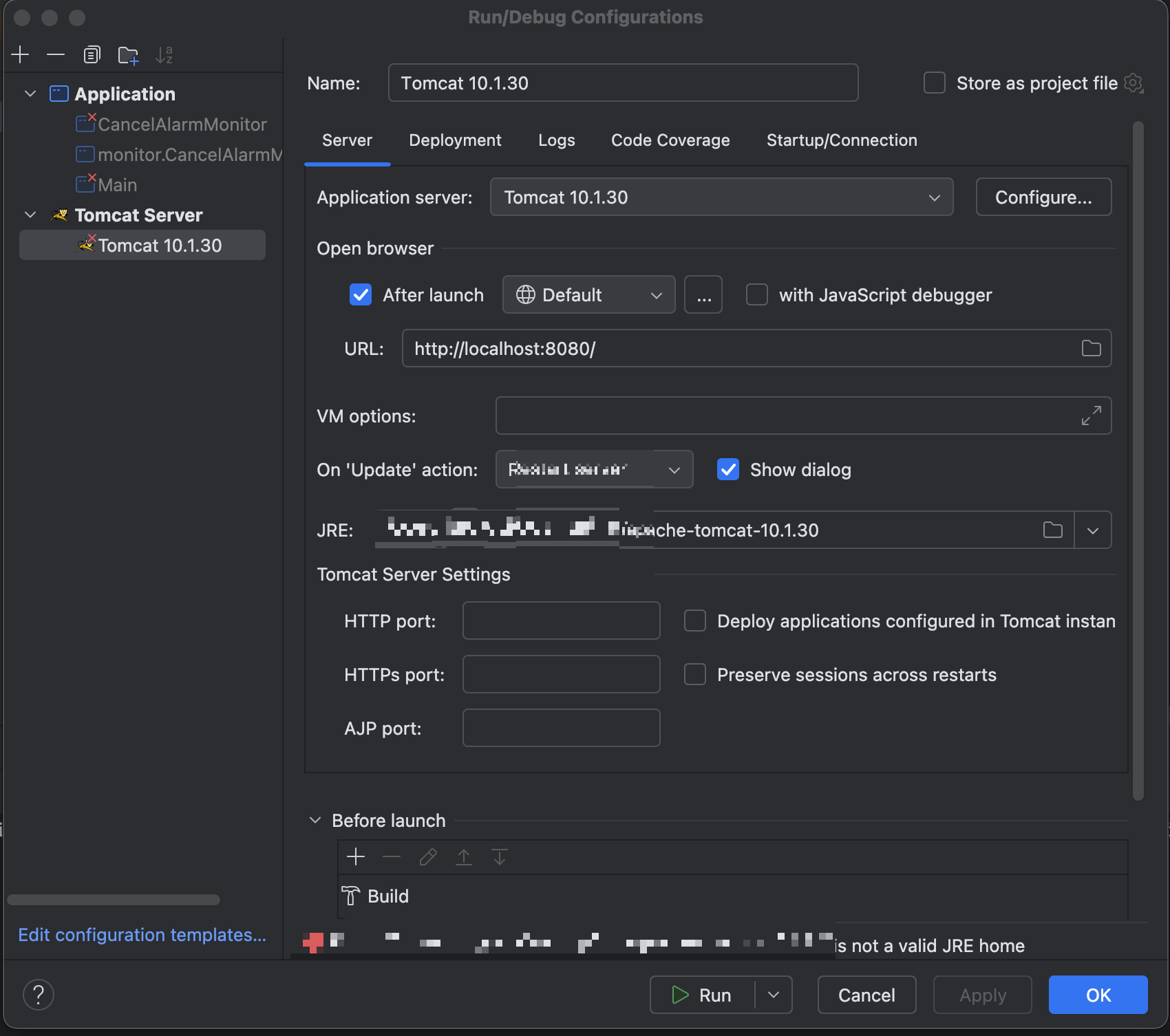Click the OK button
This screenshot has width=1170, height=1036.
tap(1098, 995)
